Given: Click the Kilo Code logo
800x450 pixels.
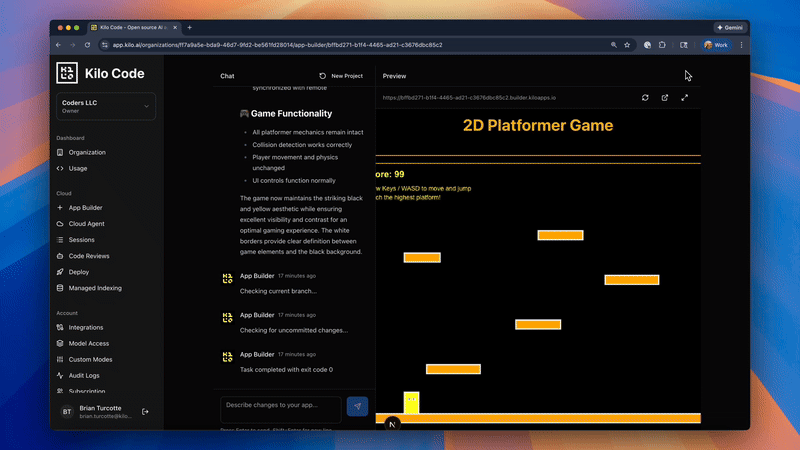Looking at the screenshot, I should 67,73.
